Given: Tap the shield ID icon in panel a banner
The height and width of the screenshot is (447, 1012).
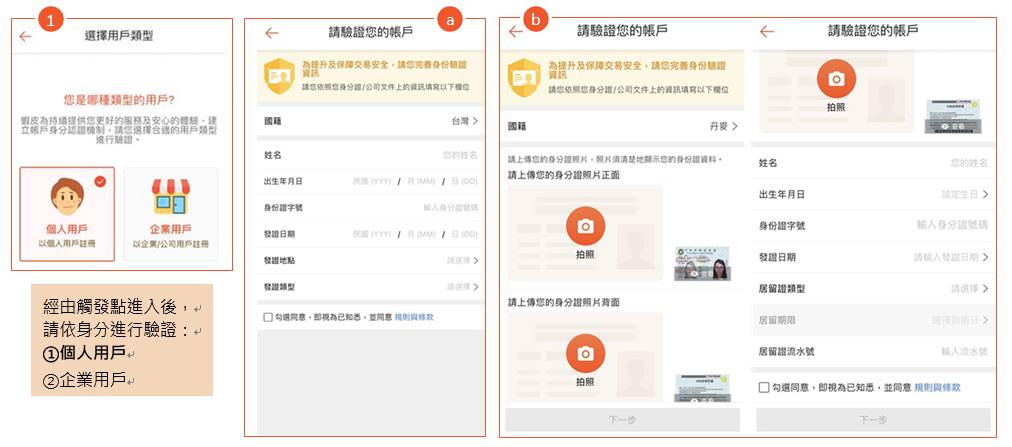Looking at the screenshot, I should coord(279,76).
